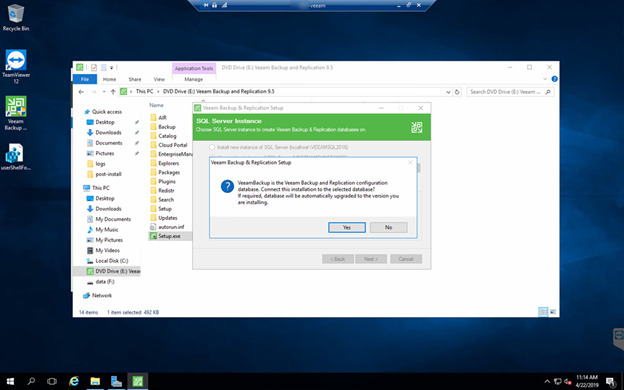Open Documents under Quick access
This screenshot has width=624, height=390.
109,143
